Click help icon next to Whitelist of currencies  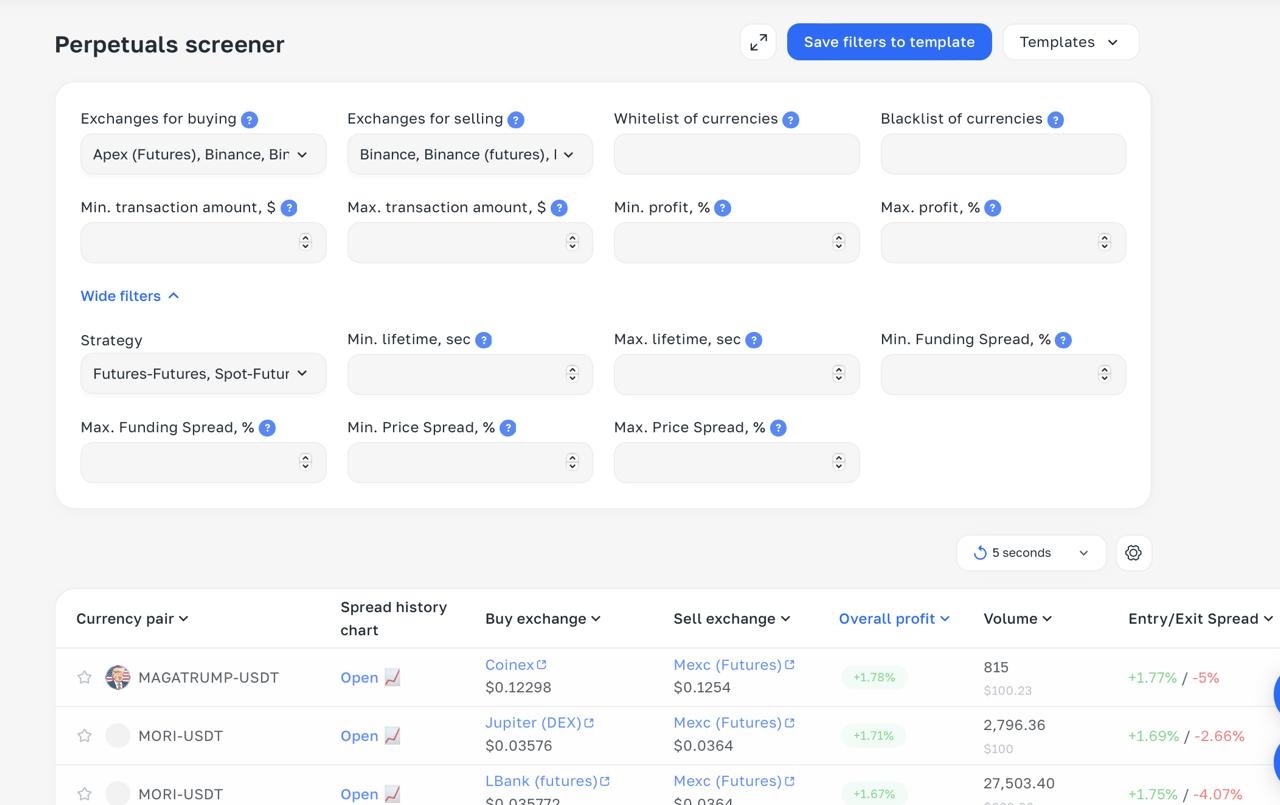tap(790, 120)
